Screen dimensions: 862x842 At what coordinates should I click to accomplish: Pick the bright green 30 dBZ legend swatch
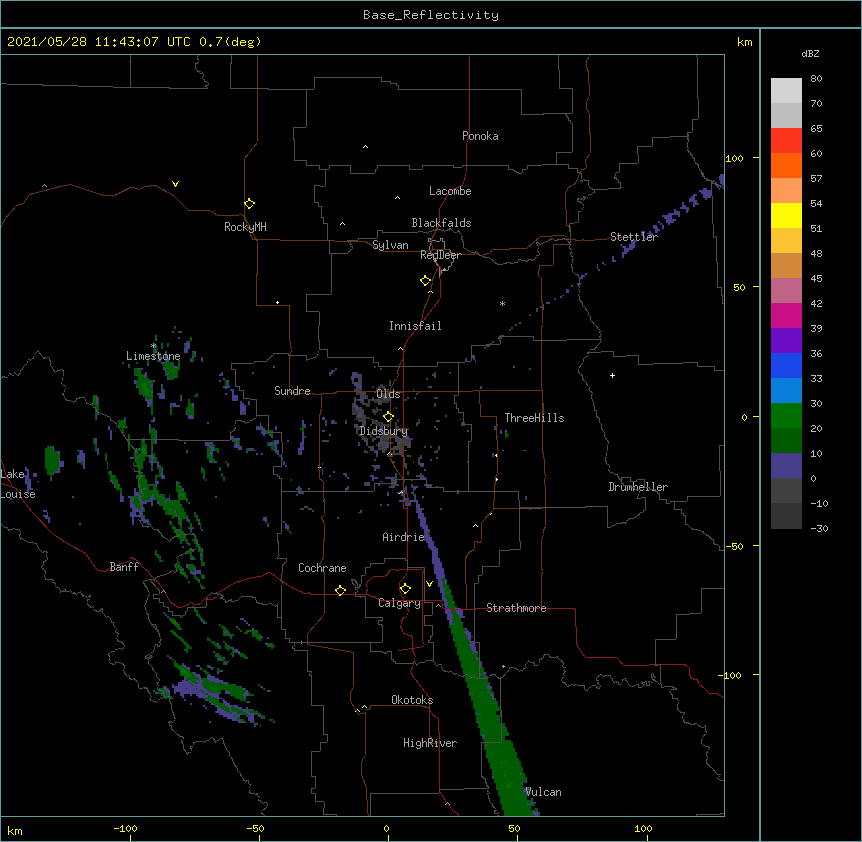(786, 416)
